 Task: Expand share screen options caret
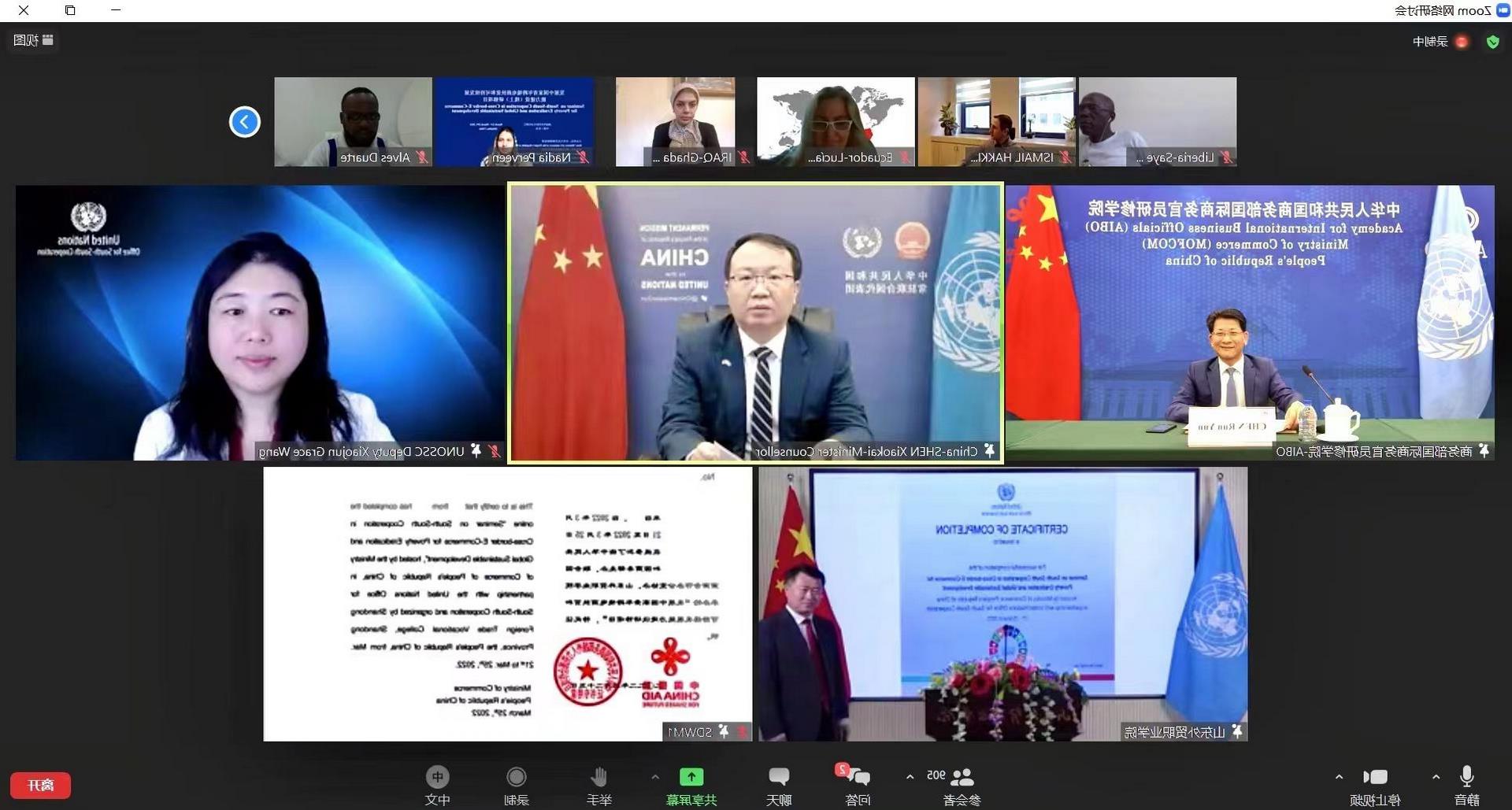tap(655, 777)
